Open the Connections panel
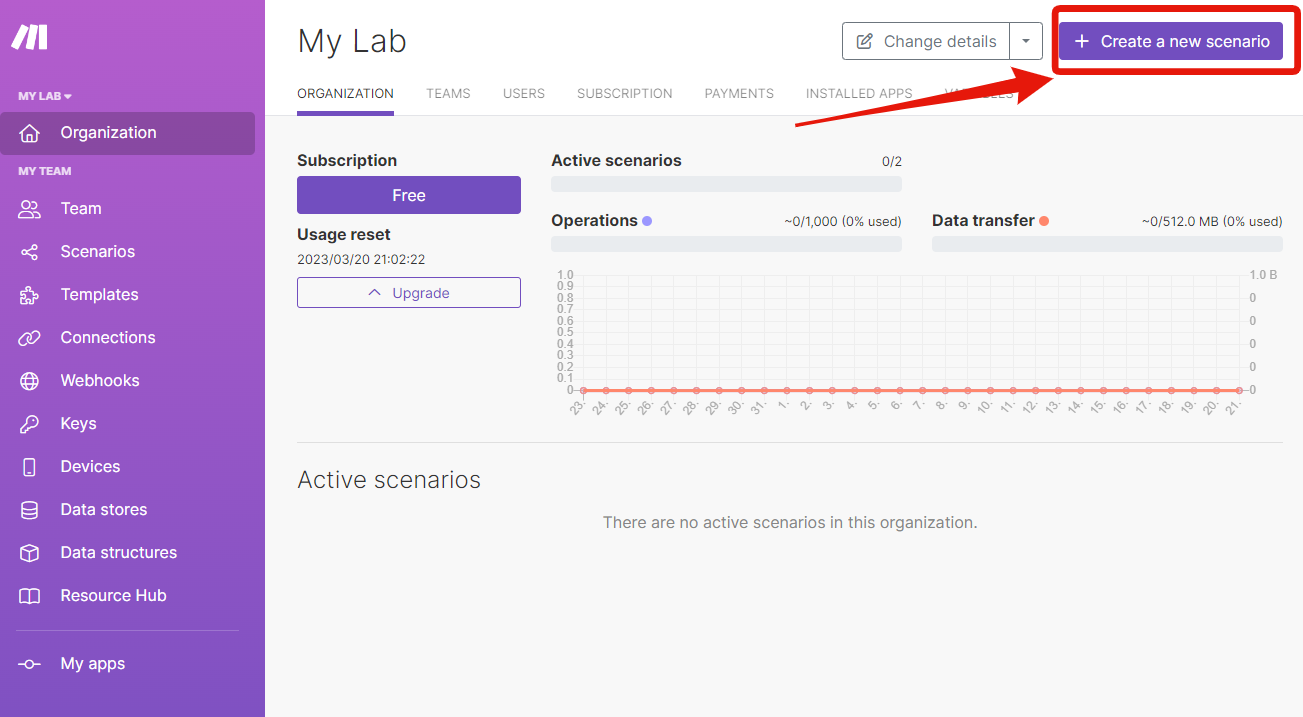 107,337
